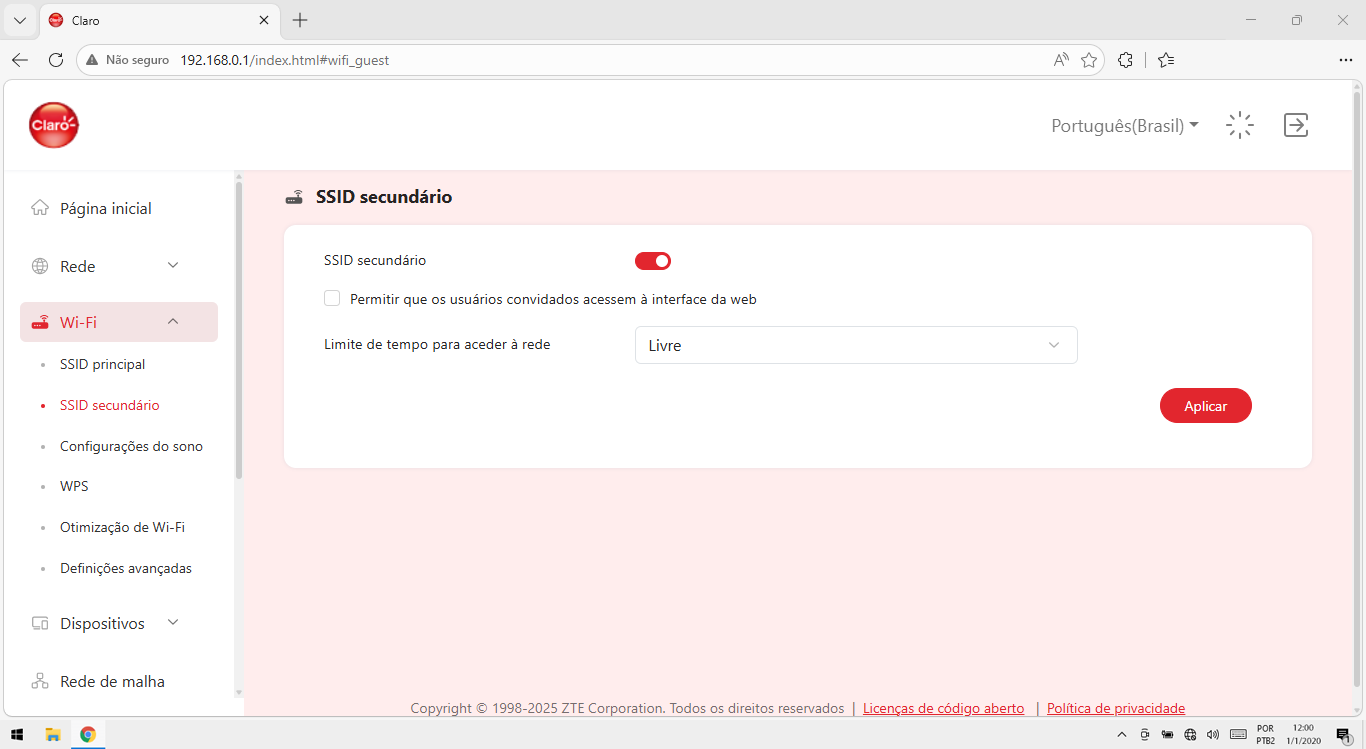The width and height of the screenshot is (1366, 749).
Task: Expand the Dispositivos menu chevron
Action: 173,622
